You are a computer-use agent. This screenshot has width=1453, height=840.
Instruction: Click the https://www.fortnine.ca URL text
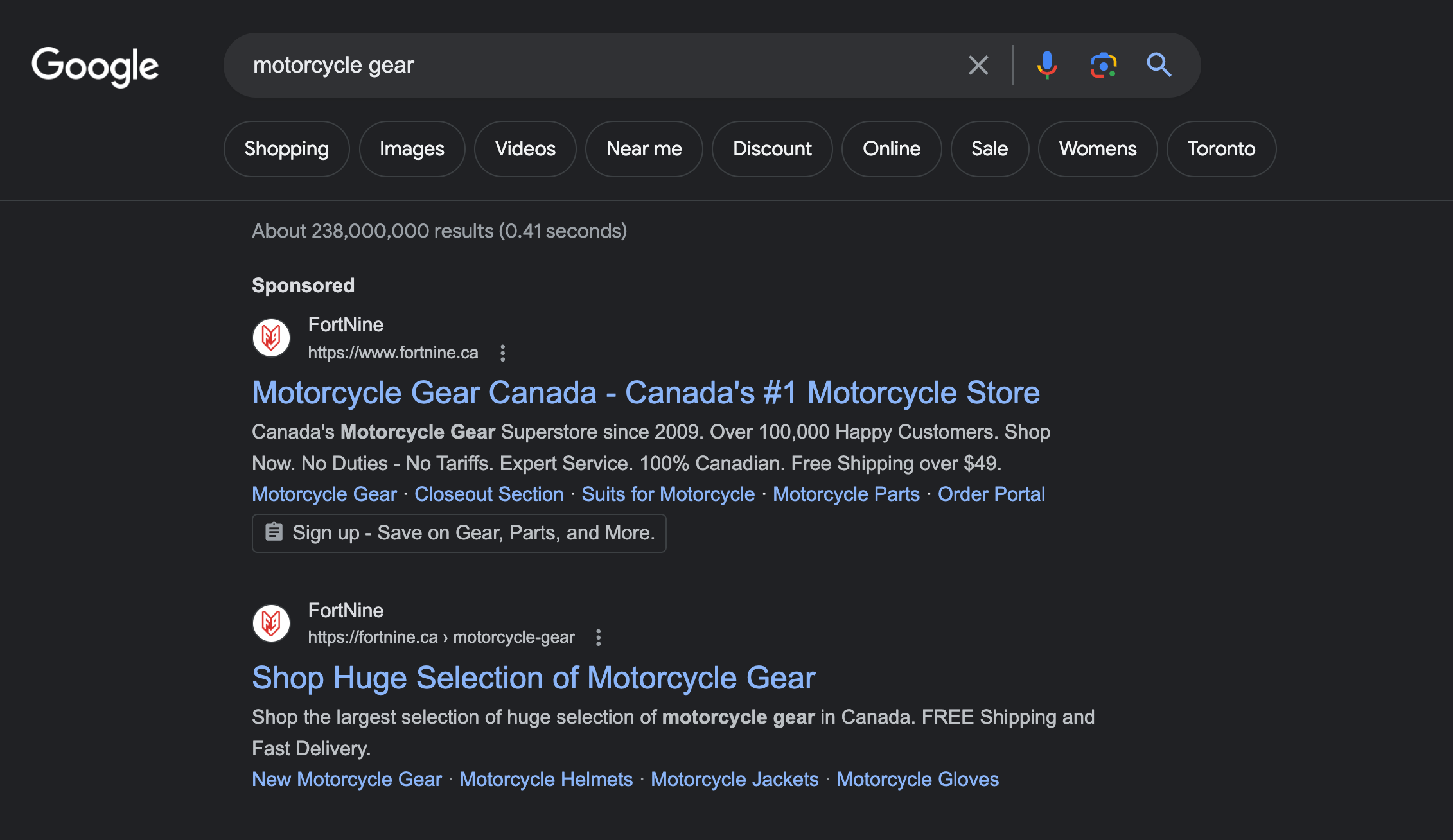pos(393,353)
